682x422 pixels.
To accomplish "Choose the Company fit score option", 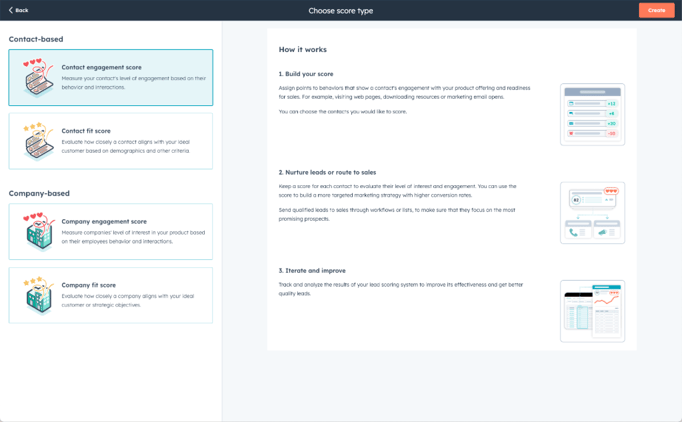I will tap(111, 295).
